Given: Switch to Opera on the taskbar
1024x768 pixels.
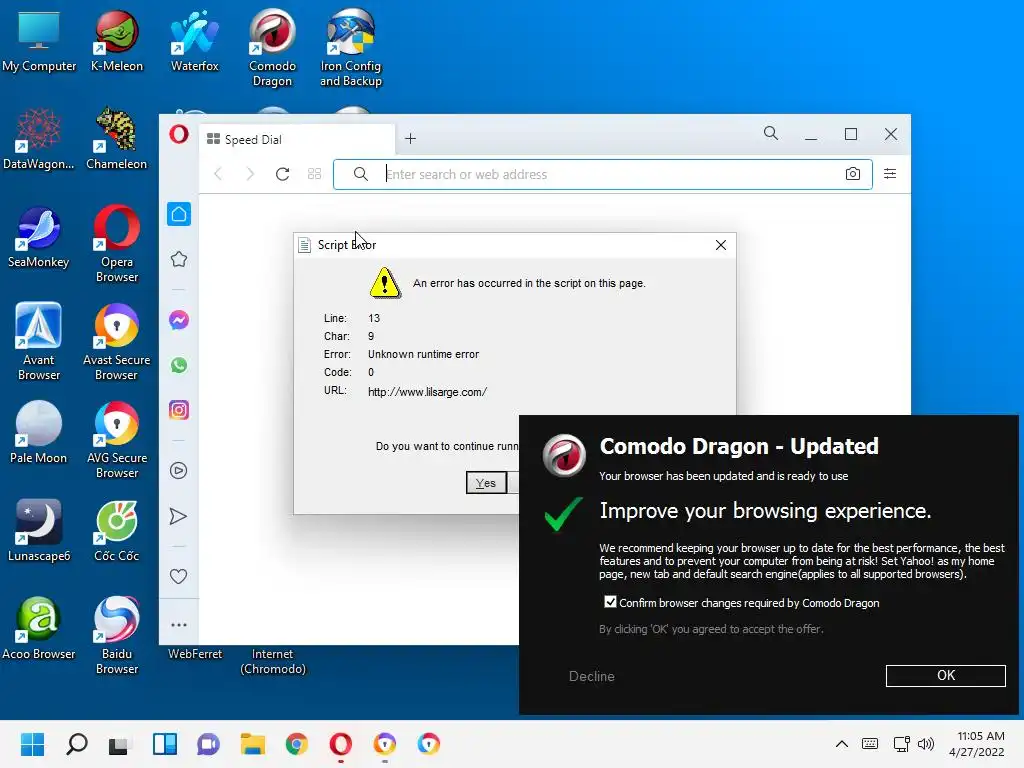Looking at the screenshot, I should [341, 744].
